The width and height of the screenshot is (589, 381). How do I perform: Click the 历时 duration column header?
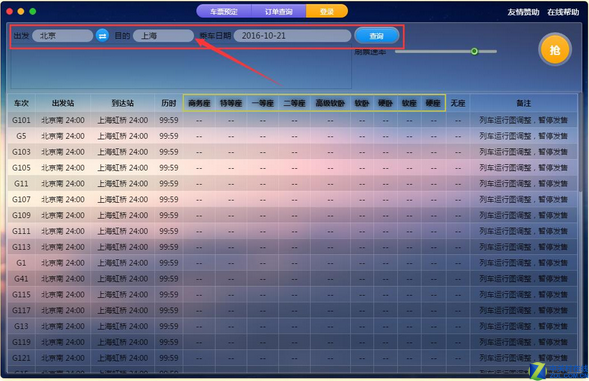click(169, 103)
